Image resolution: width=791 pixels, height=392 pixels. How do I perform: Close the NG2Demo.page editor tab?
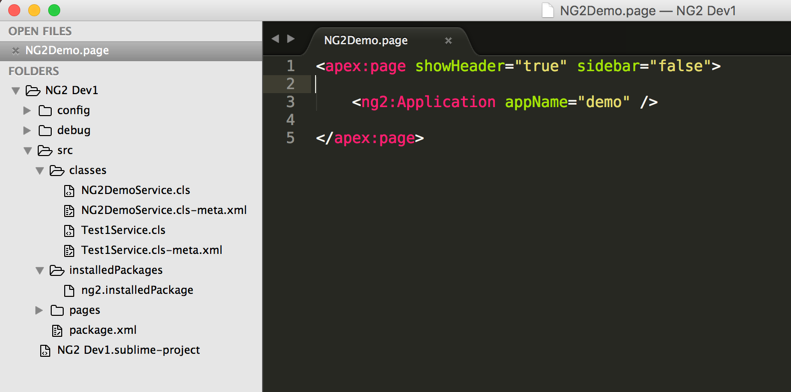tap(448, 40)
